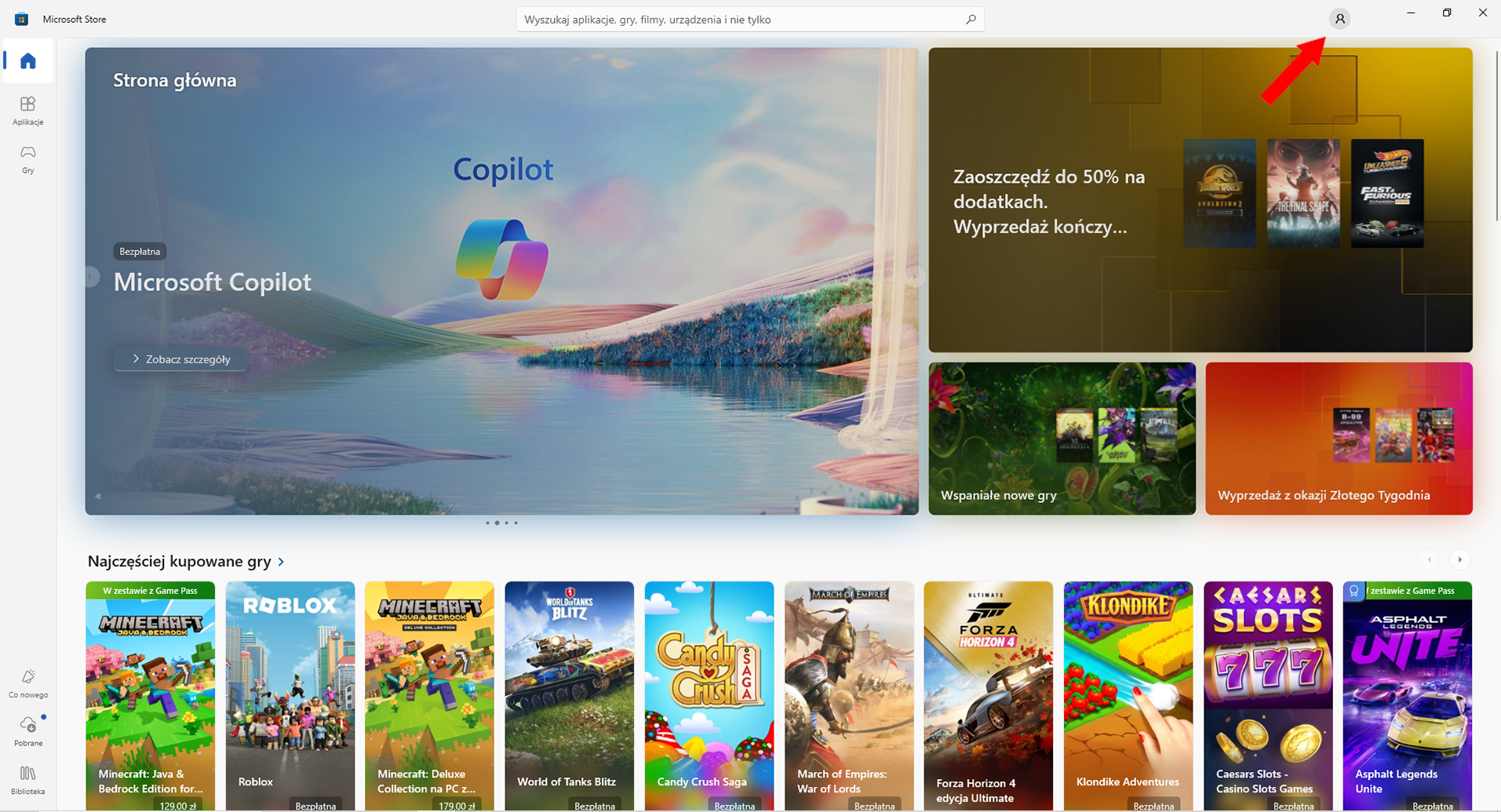The image size is (1501, 812).
Task: Open Biblioteka library in sidebar
Action: [28, 781]
